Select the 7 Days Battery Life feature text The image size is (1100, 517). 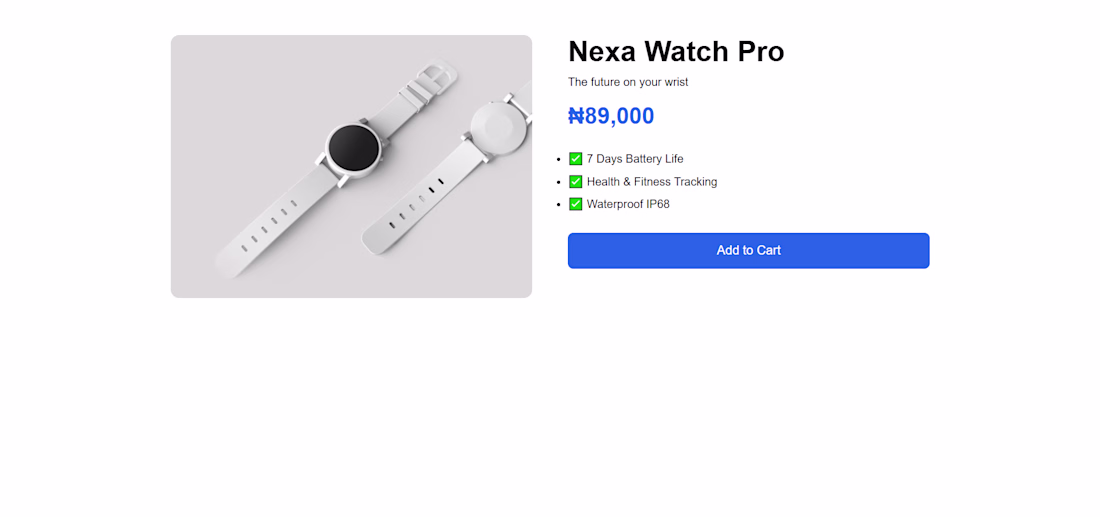point(635,159)
